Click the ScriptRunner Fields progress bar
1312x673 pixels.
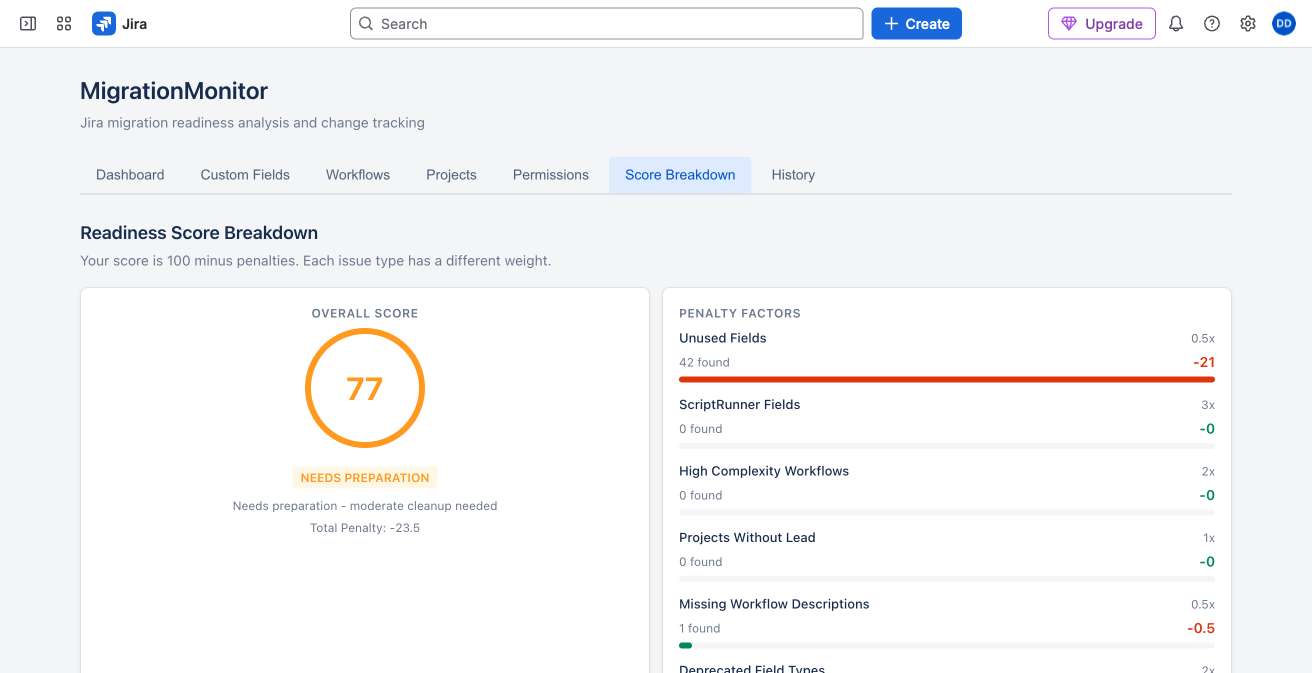[947, 446]
